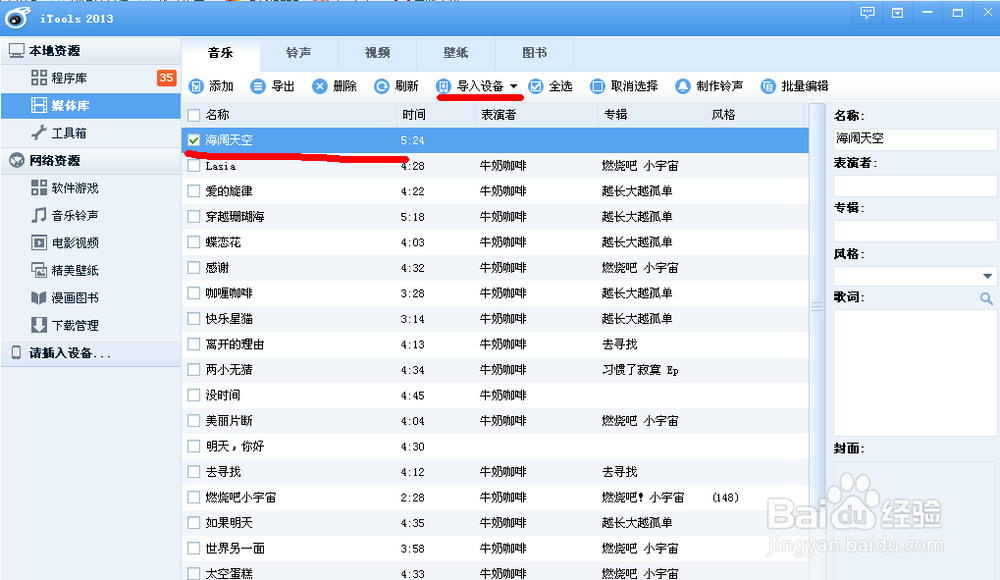Image resolution: width=1000 pixels, height=580 pixels.
Task: Sort by the 风格 column header
Action: tap(756, 115)
